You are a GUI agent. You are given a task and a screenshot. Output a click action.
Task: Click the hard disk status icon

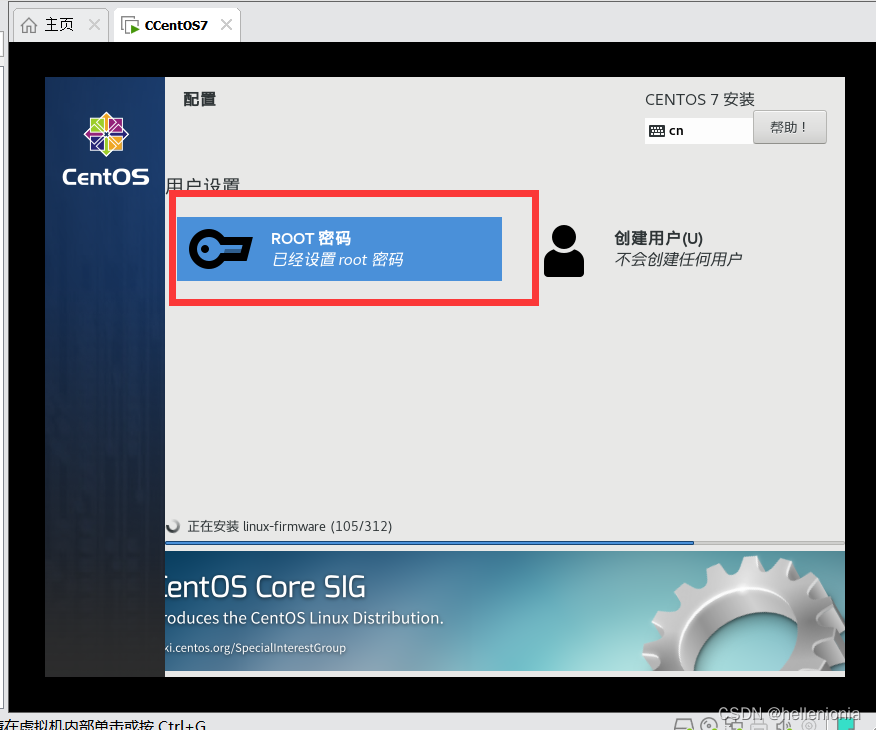click(685, 724)
